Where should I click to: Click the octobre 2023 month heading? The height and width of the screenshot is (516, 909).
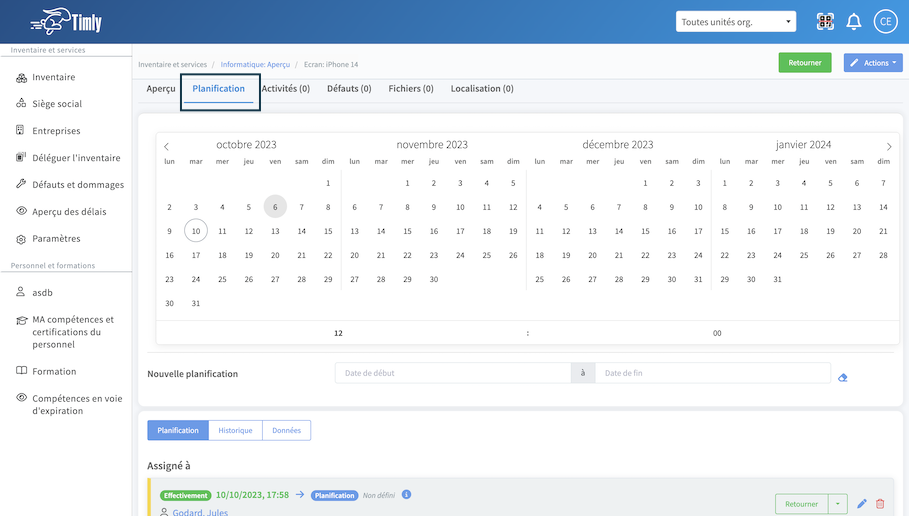[x=246, y=144]
